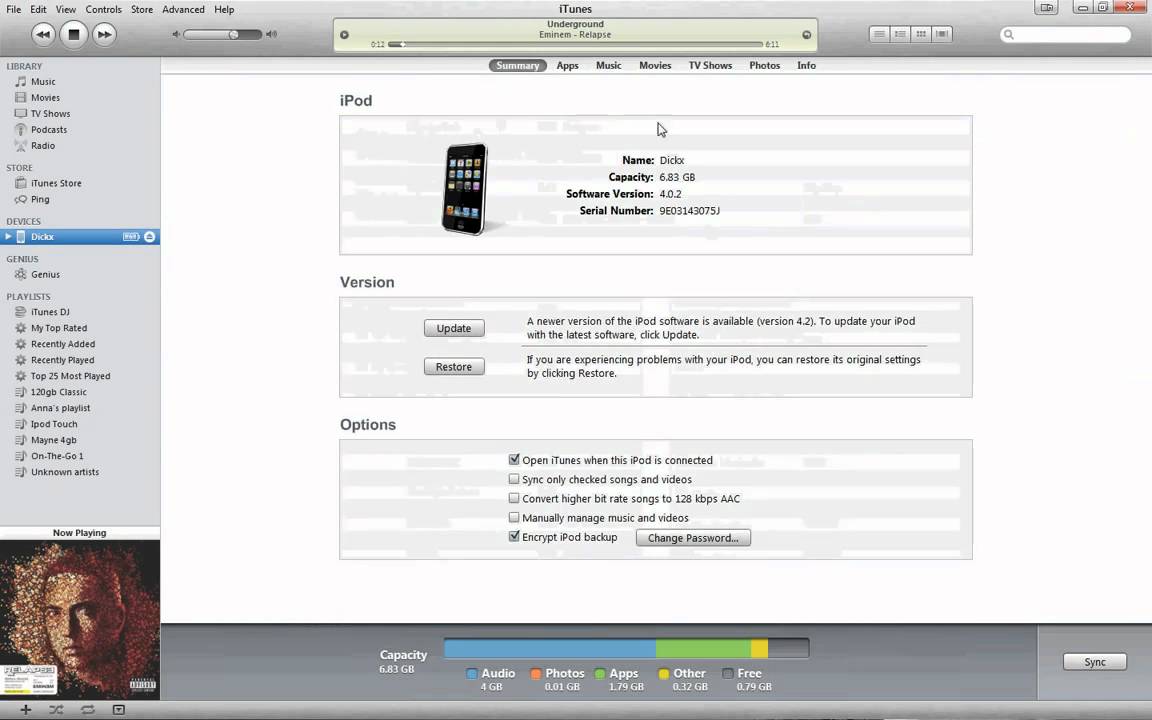Adjust the volume slider knob
The image size is (1152, 720).
pyautogui.click(x=233, y=35)
